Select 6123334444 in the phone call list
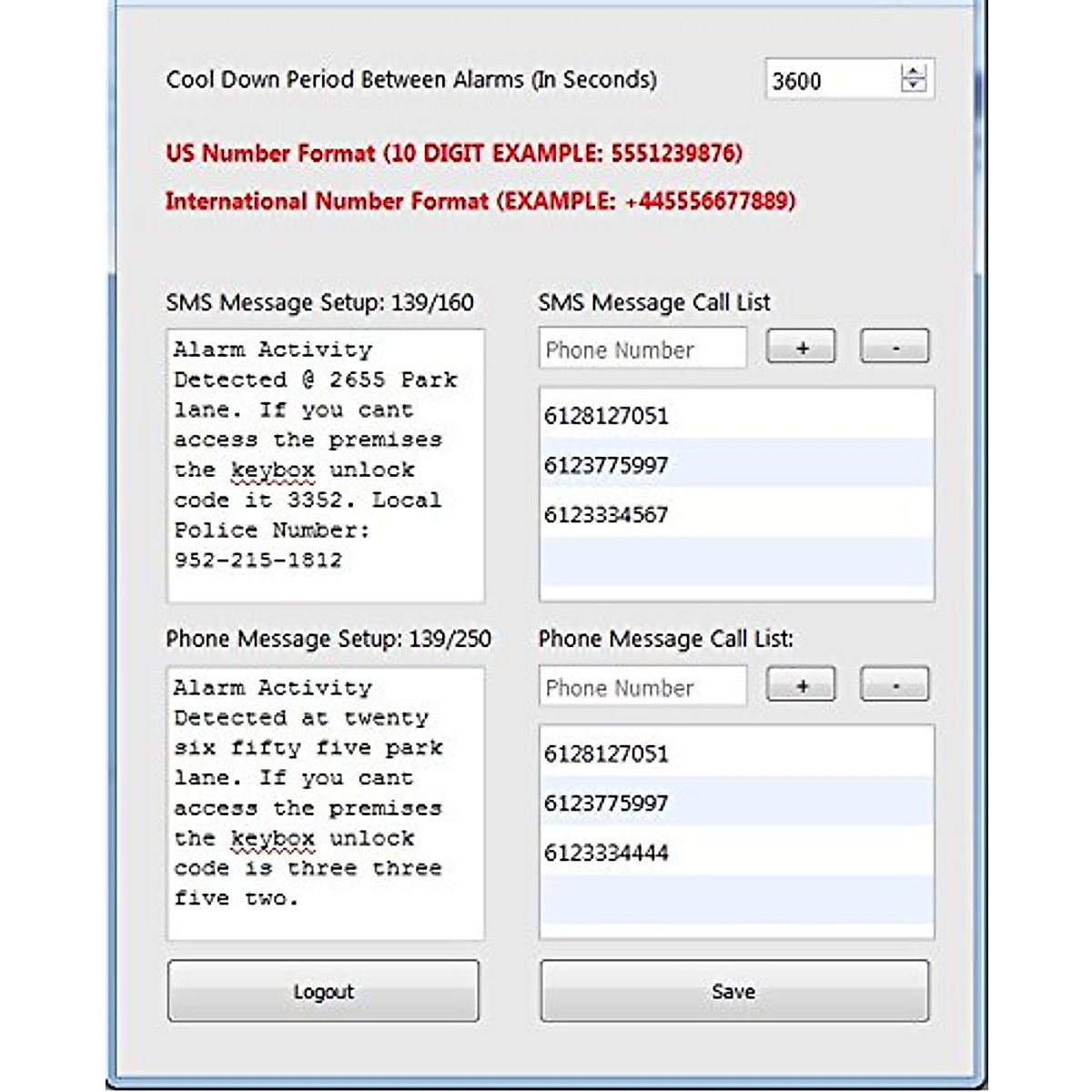Screen dimensions: 1092x1092 pyautogui.click(x=607, y=853)
